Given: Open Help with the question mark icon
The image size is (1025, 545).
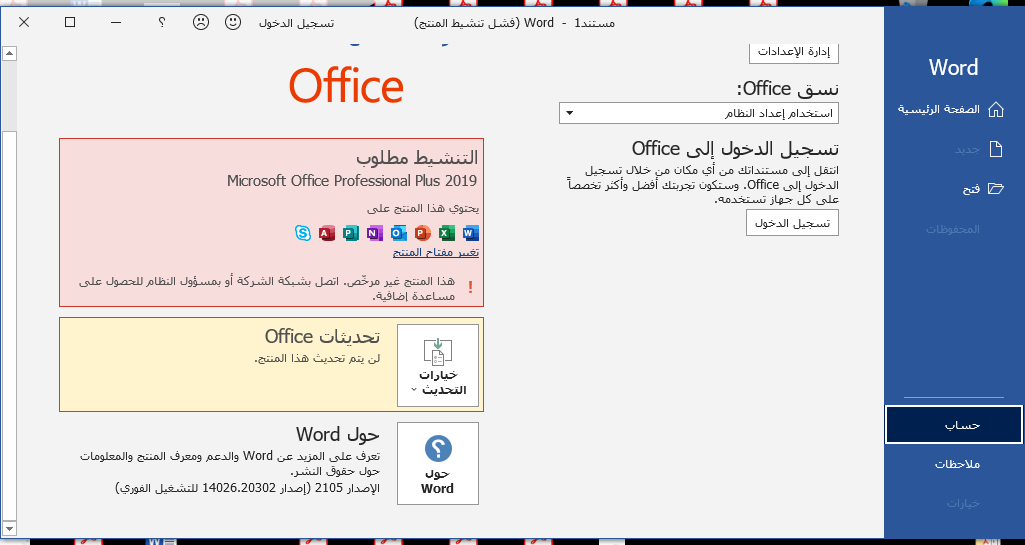Looking at the screenshot, I should click(161, 22).
